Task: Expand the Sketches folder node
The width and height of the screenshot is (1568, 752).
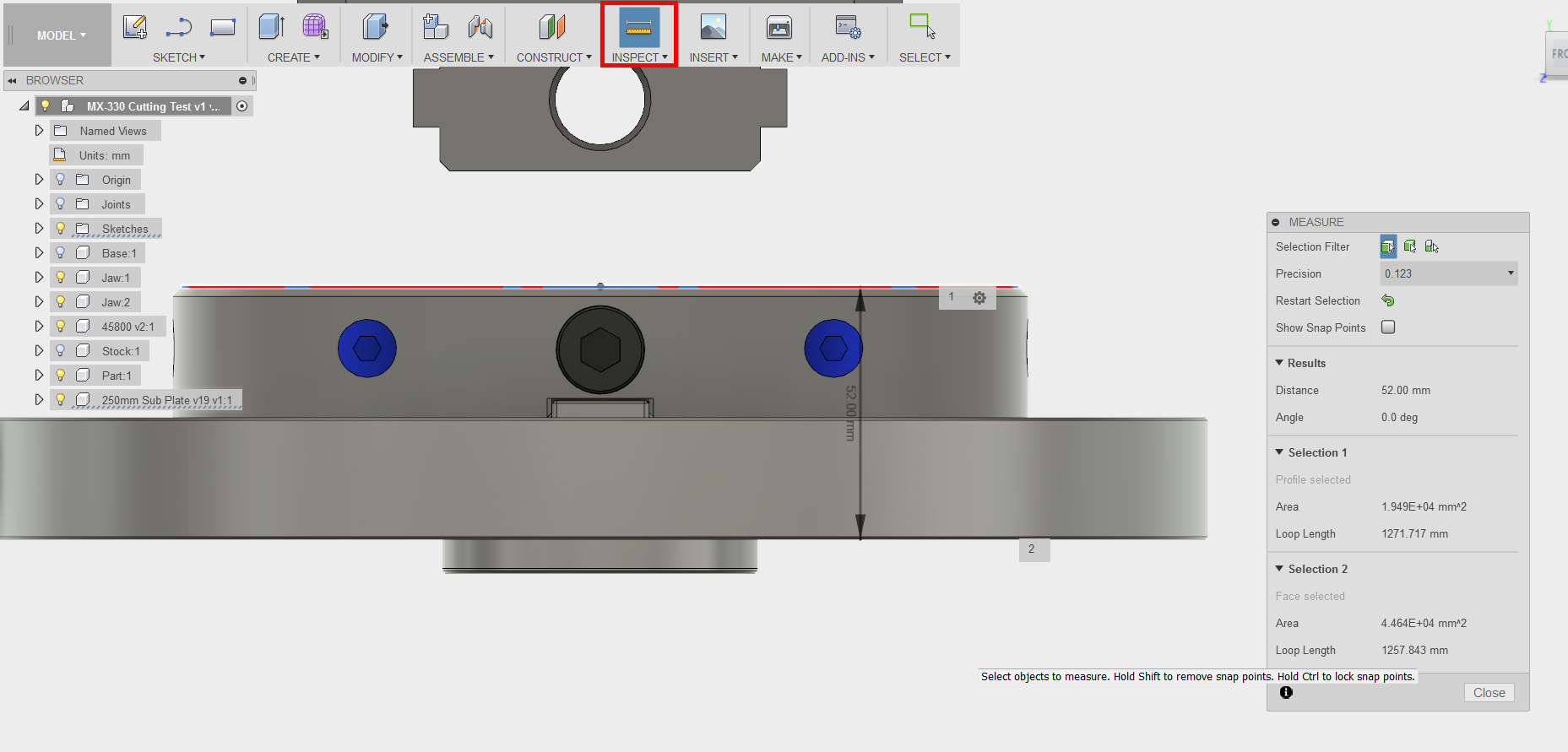Action: 39,229
